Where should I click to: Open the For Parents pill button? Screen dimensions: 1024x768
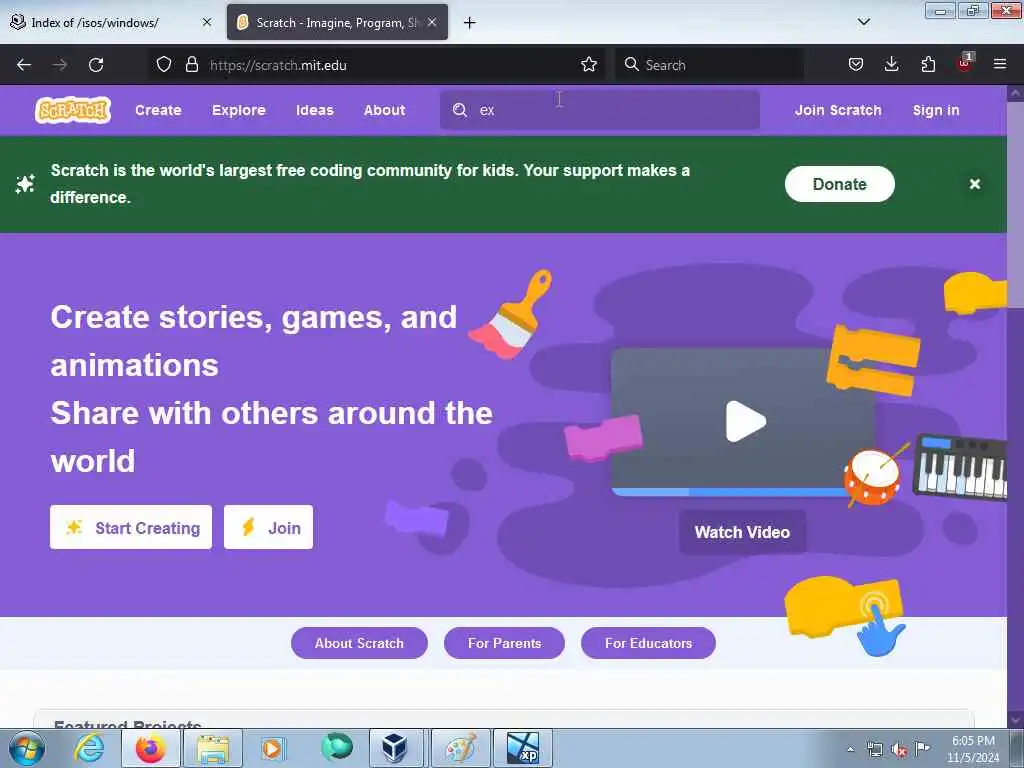504,643
